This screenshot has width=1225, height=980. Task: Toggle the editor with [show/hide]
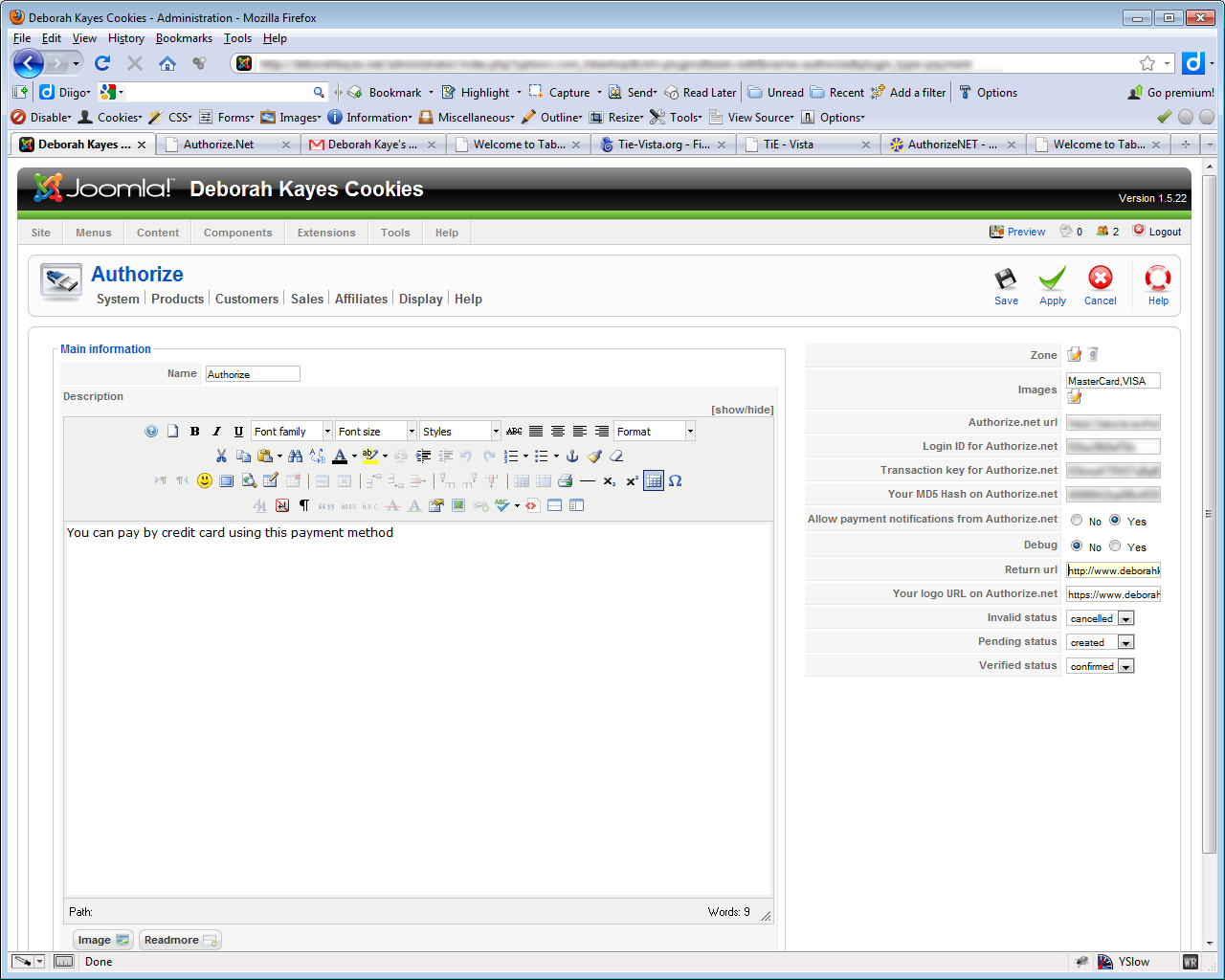pyautogui.click(x=743, y=410)
